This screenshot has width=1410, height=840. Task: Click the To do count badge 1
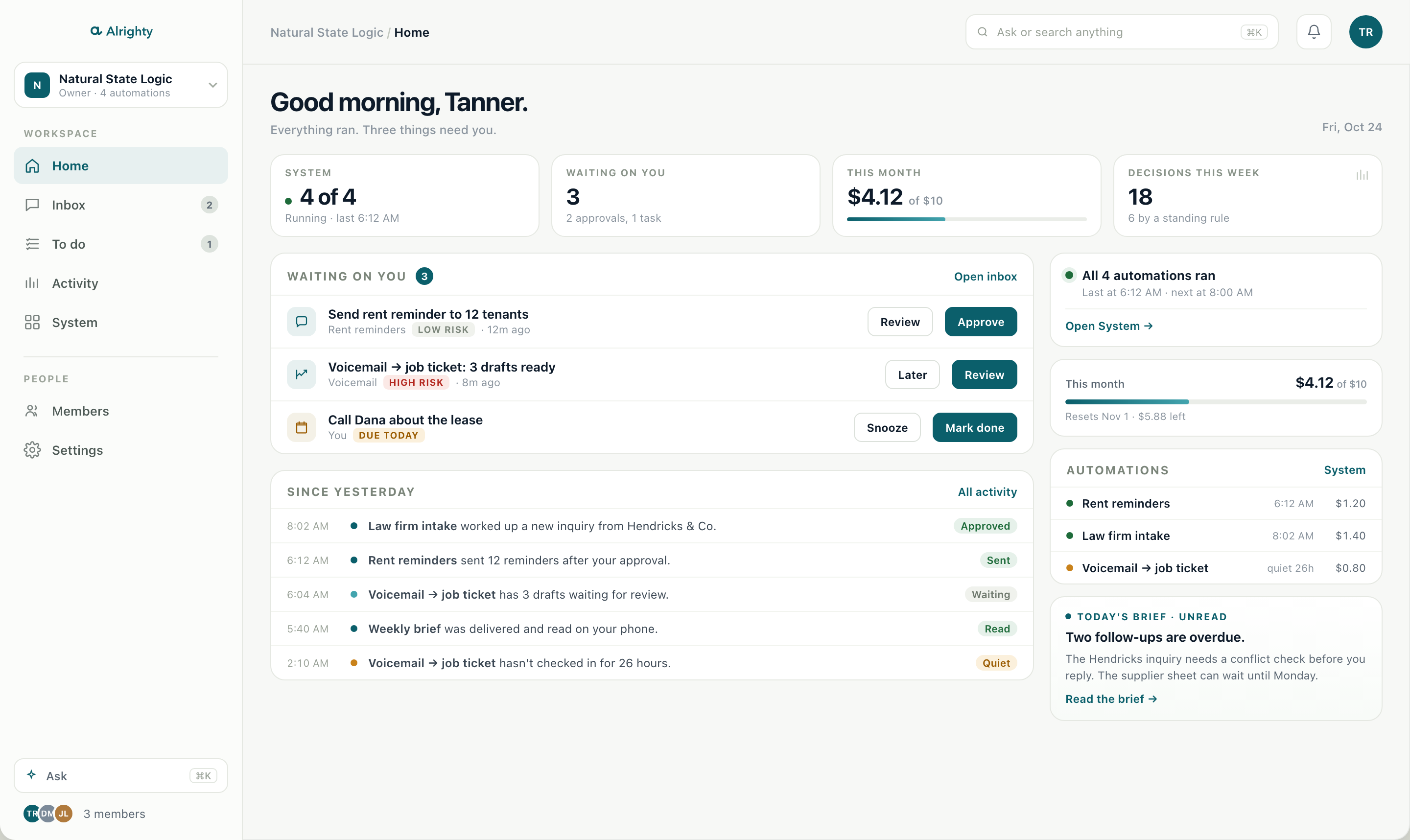209,243
